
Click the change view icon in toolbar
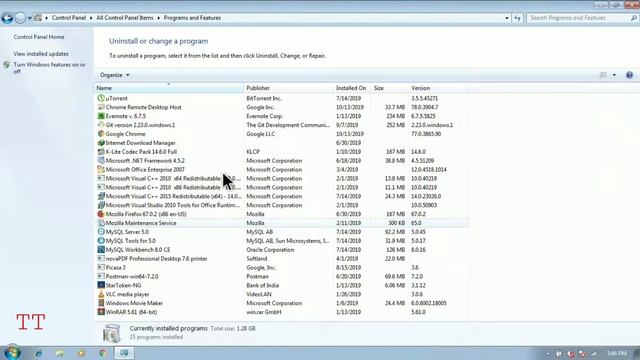tap(603, 75)
